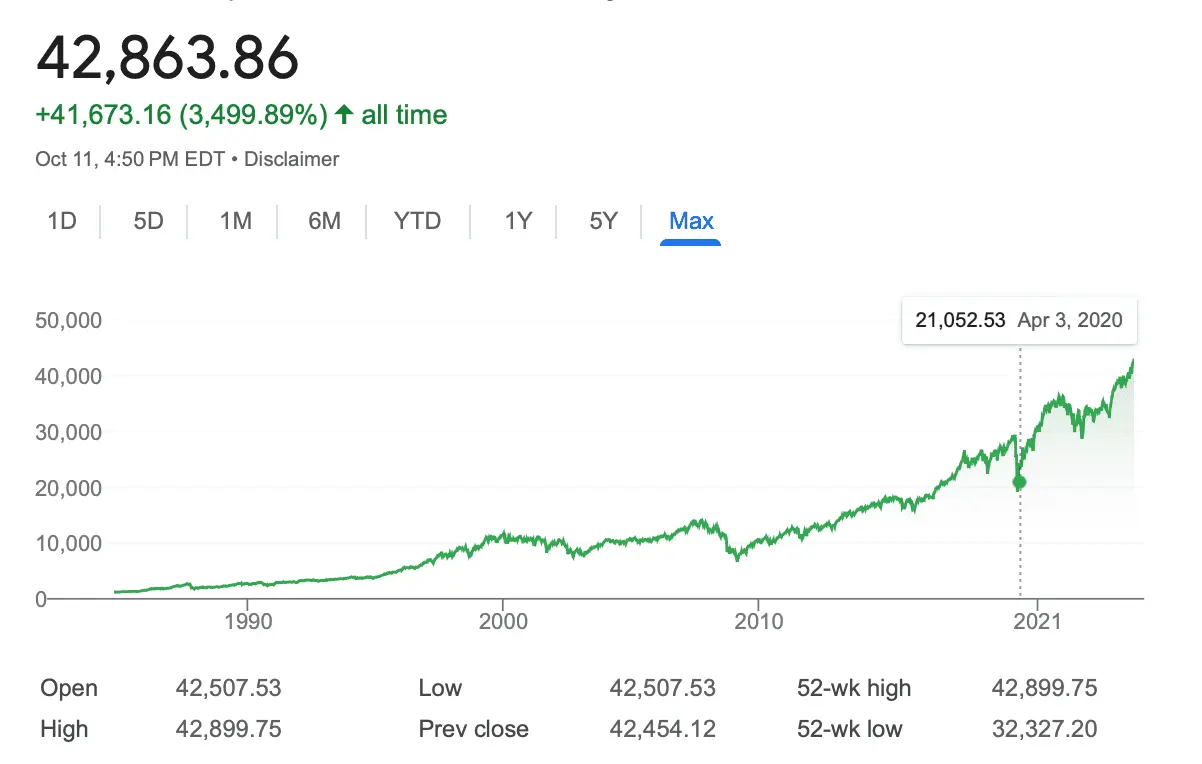Click the 42,863.86 headline price
This screenshot has height=764, width=1202.
[167, 59]
